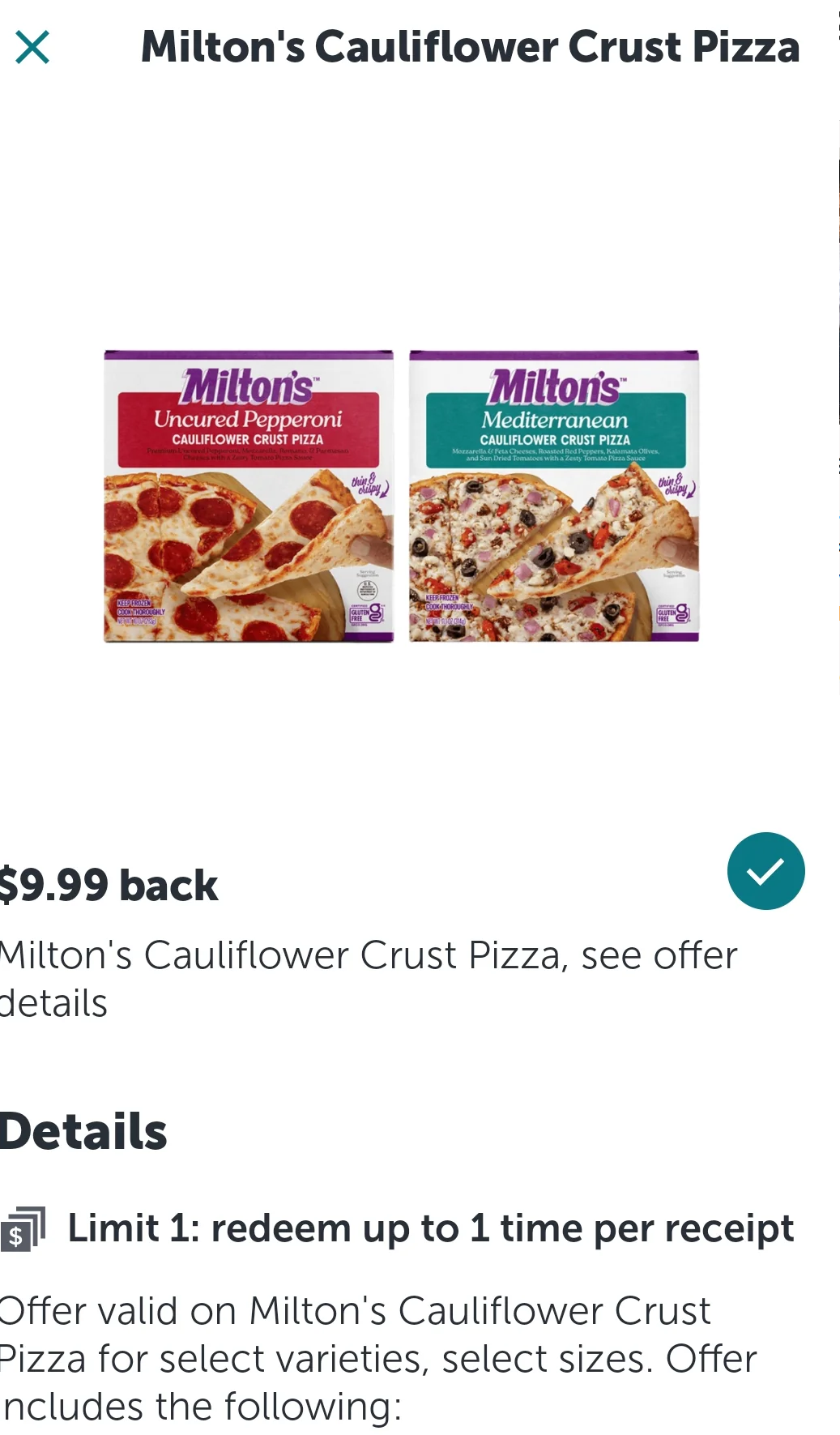Tap the Milton's logo on Mediterranean box
The width and height of the screenshot is (840, 1435).
(x=555, y=386)
